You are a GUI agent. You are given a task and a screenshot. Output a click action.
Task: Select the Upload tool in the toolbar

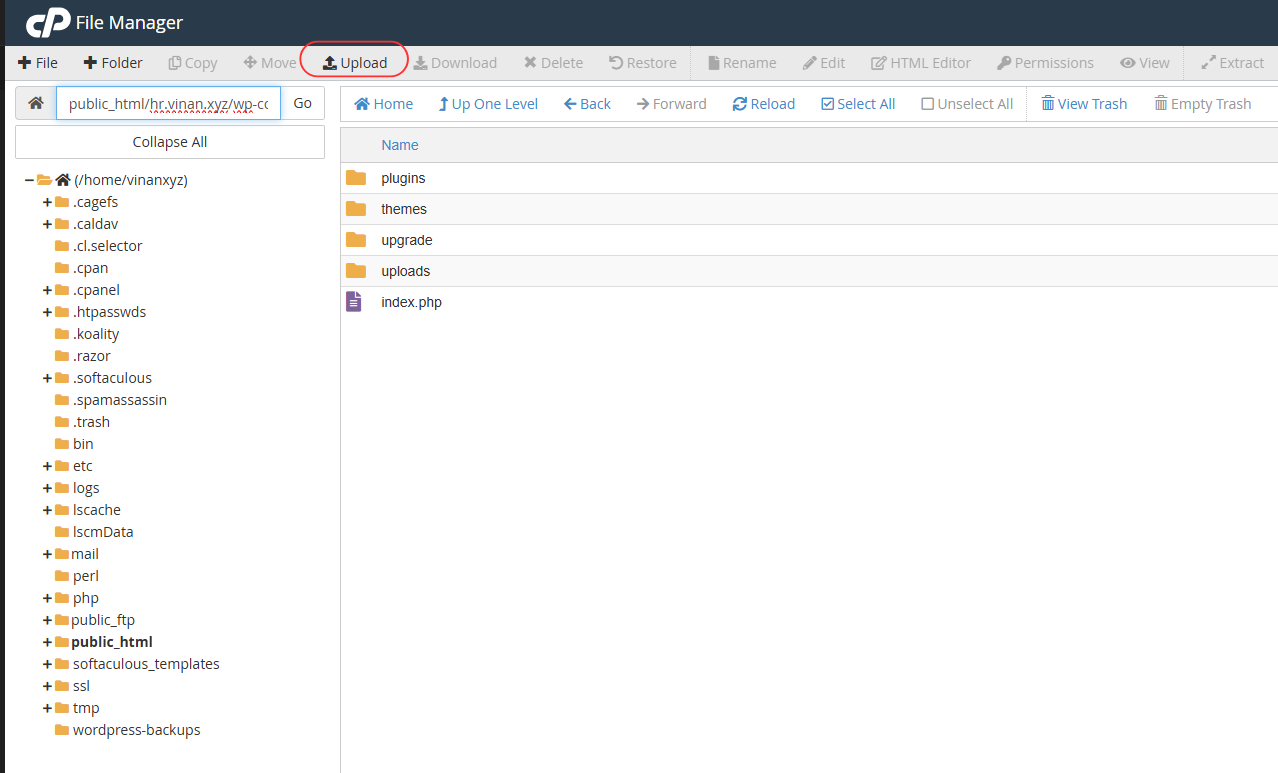(354, 62)
